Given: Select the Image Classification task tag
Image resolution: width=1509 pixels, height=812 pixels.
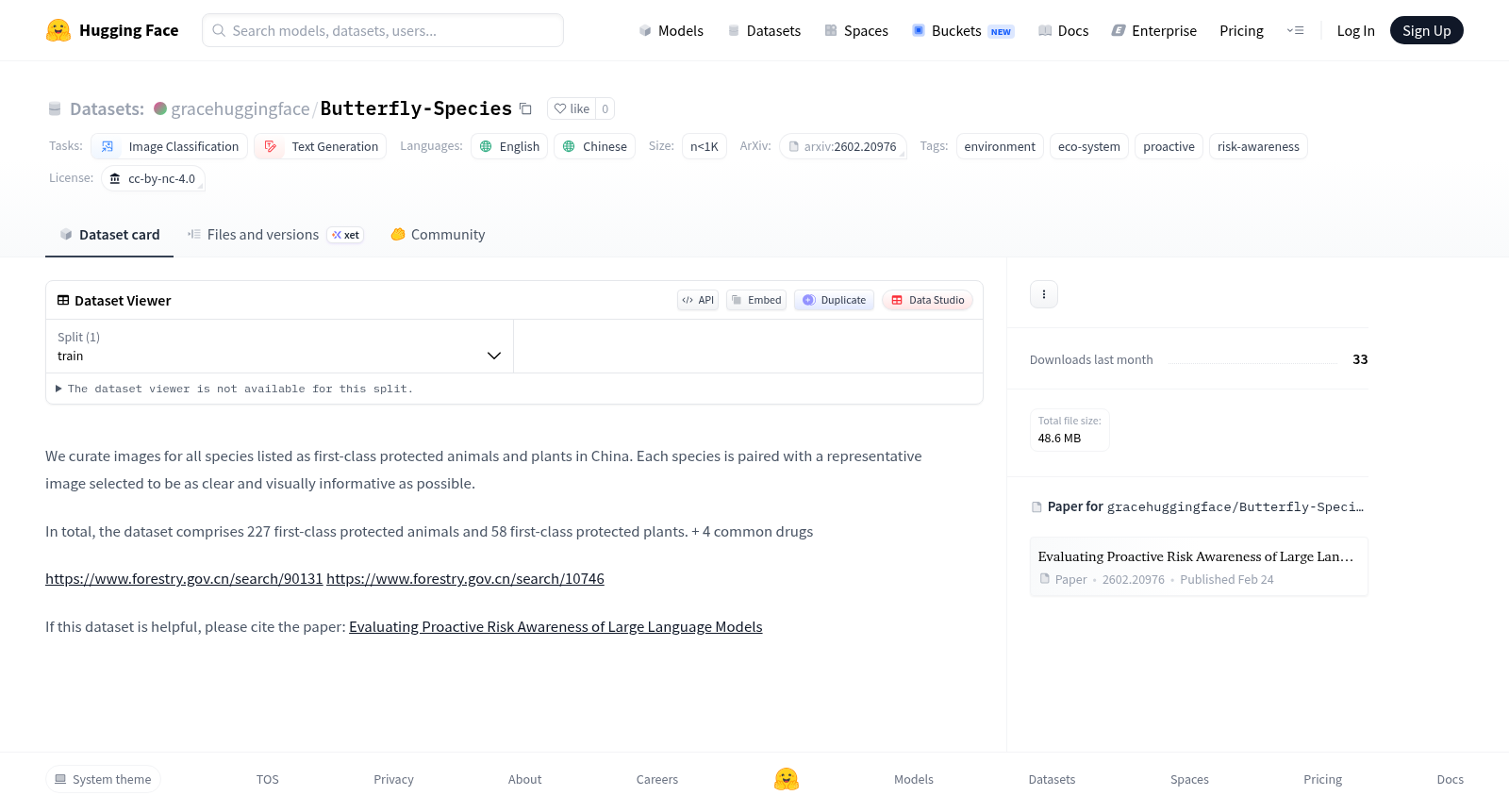Looking at the screenshot, I should pyautogui.click(x=170, y=146).
